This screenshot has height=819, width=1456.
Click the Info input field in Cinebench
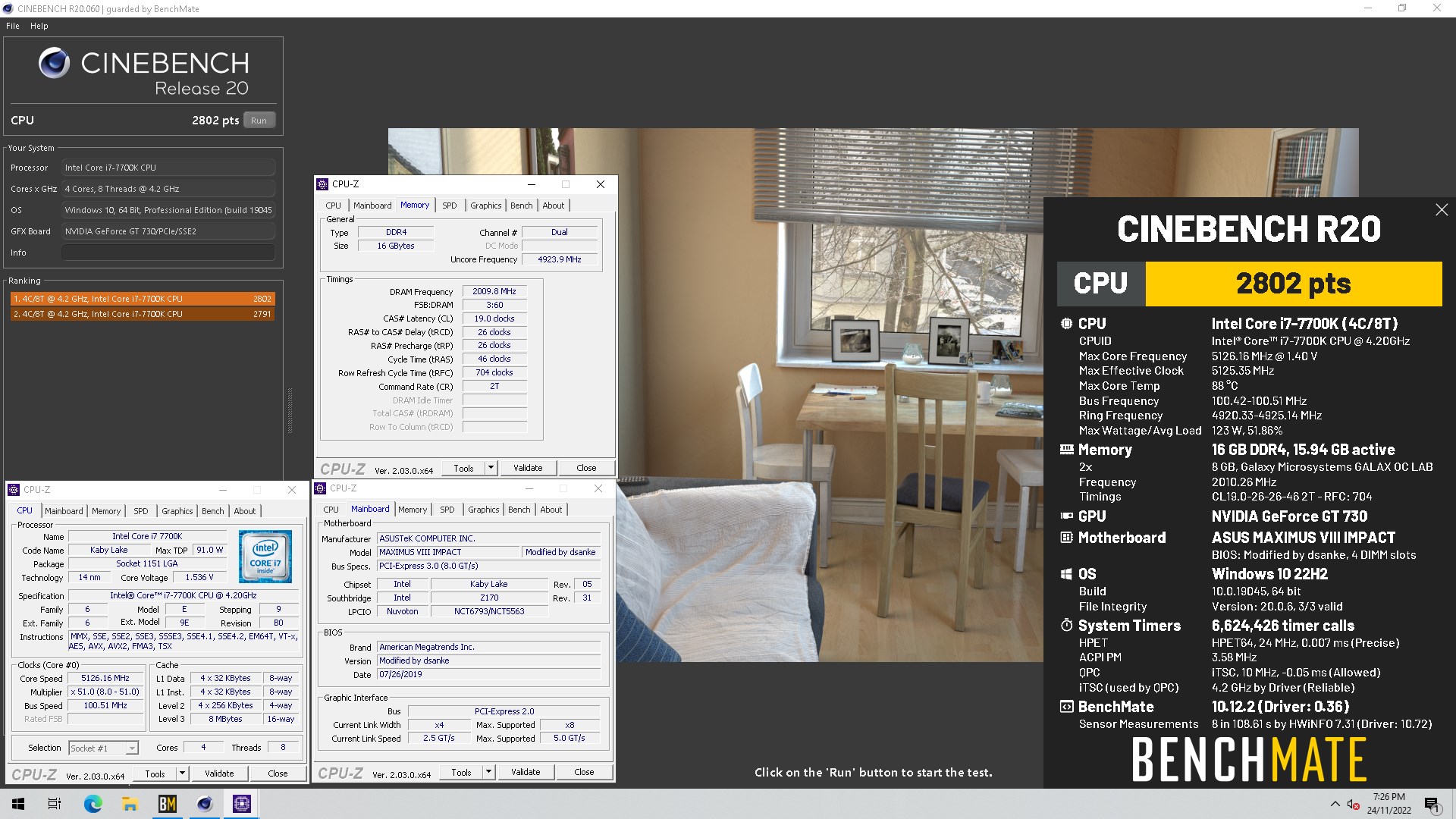point(168,253)
